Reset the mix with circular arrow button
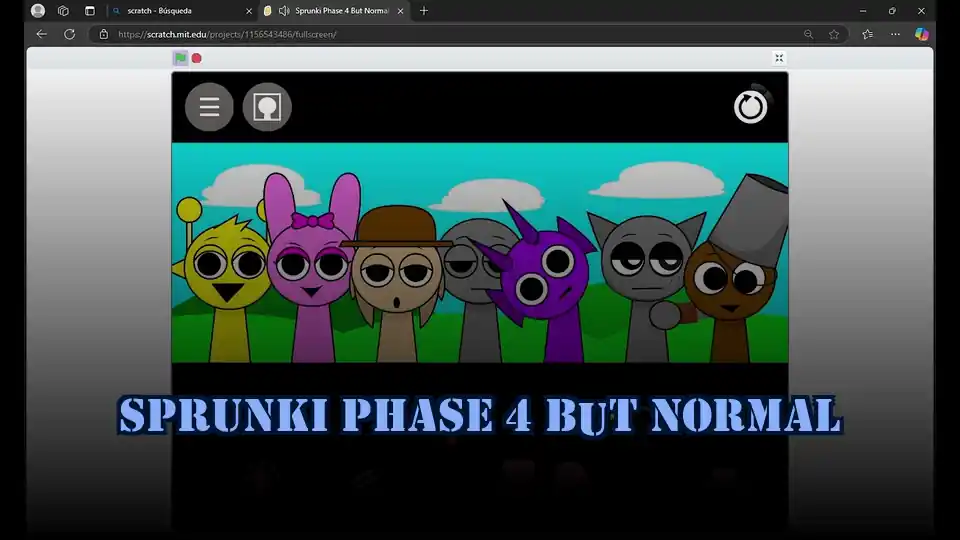This screenshot has width=960, height=540. 751,107
